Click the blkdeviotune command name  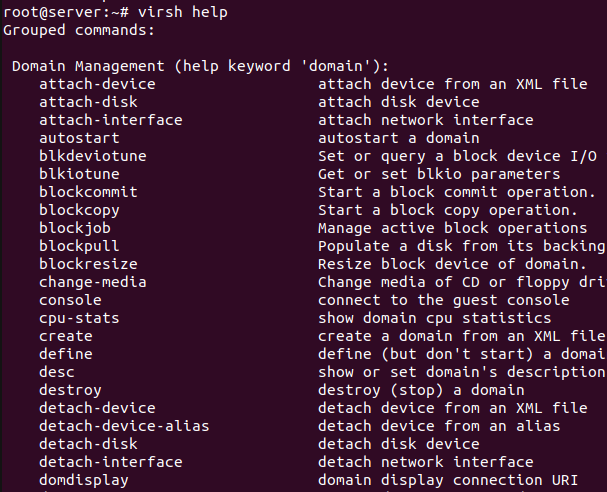click(x=93, y=156)
